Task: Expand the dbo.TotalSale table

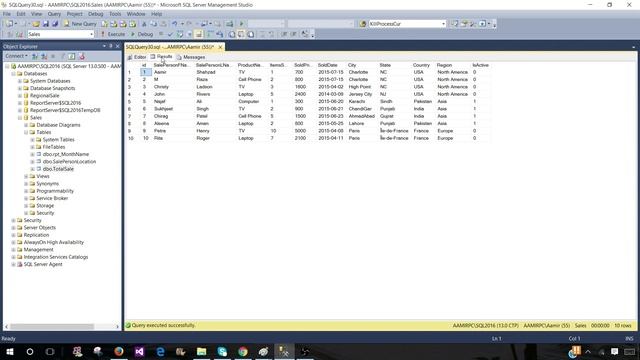Action: pos(32,169)
